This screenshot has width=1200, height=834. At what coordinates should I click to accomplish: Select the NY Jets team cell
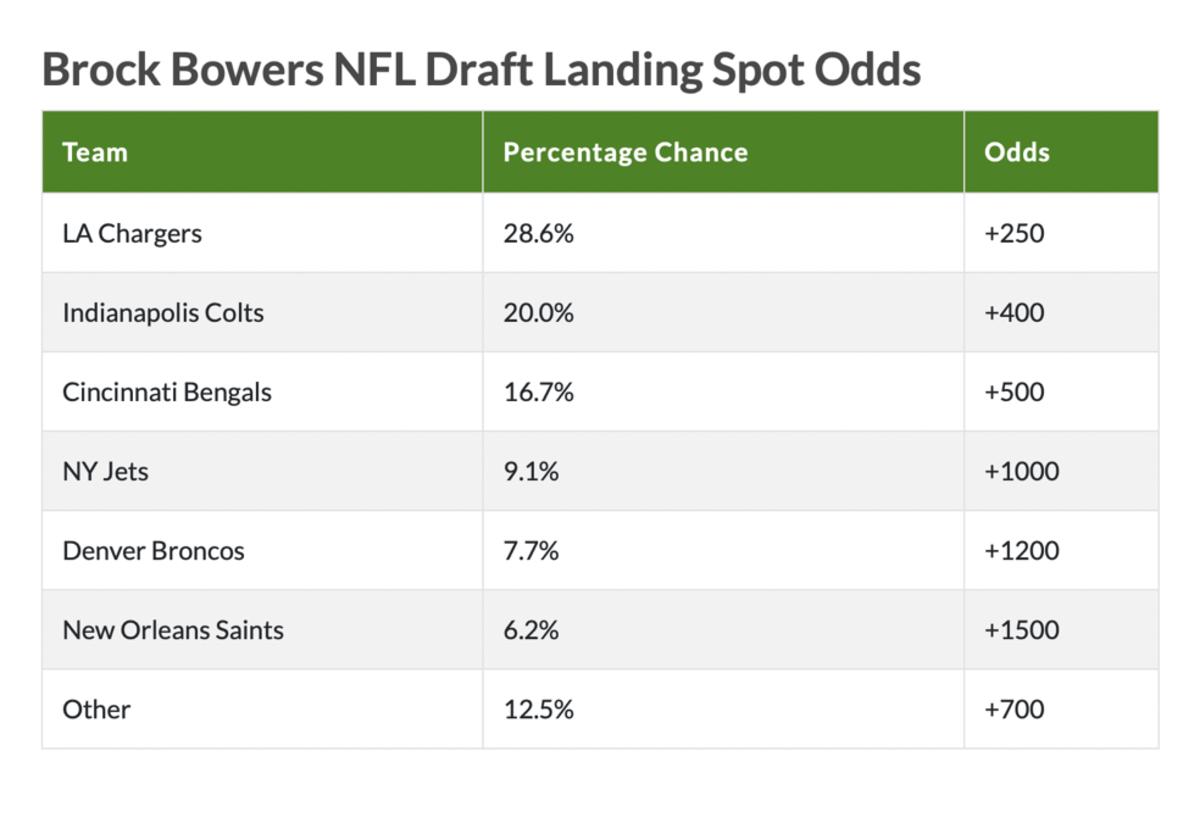click(262, 471)
